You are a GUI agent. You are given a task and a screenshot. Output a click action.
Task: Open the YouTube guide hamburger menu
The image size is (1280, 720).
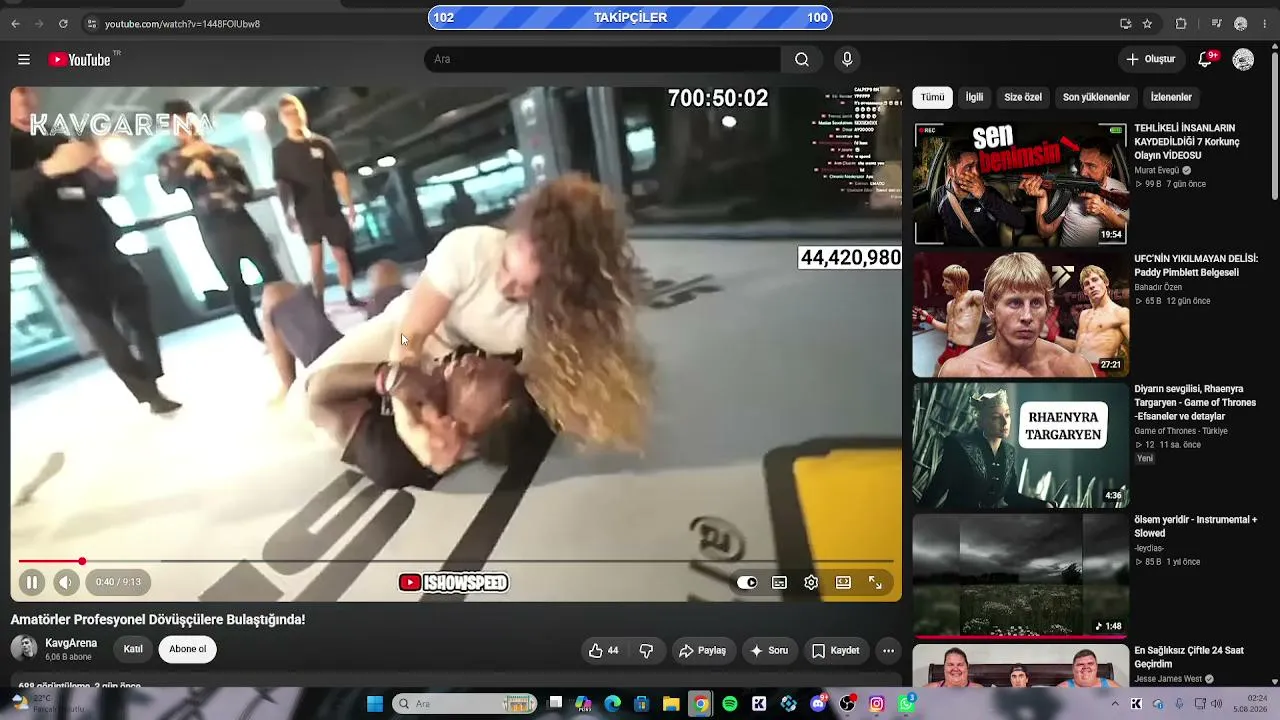(24, 60)
